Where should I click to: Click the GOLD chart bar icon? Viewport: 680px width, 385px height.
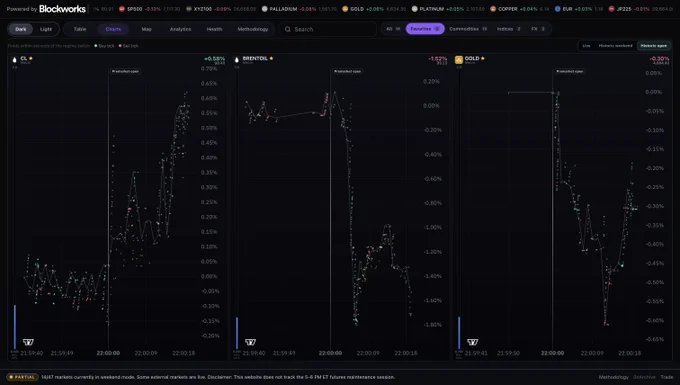[459, 60]
